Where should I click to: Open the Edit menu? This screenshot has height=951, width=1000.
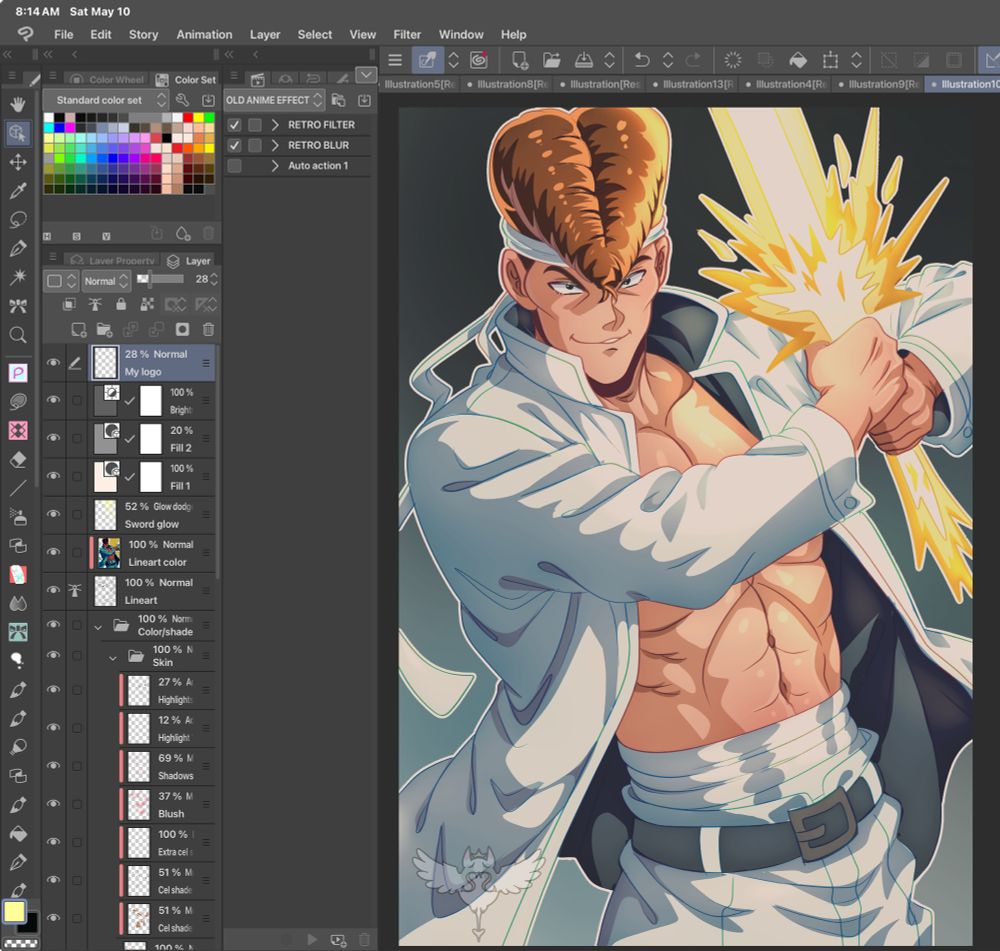[101, 34]
